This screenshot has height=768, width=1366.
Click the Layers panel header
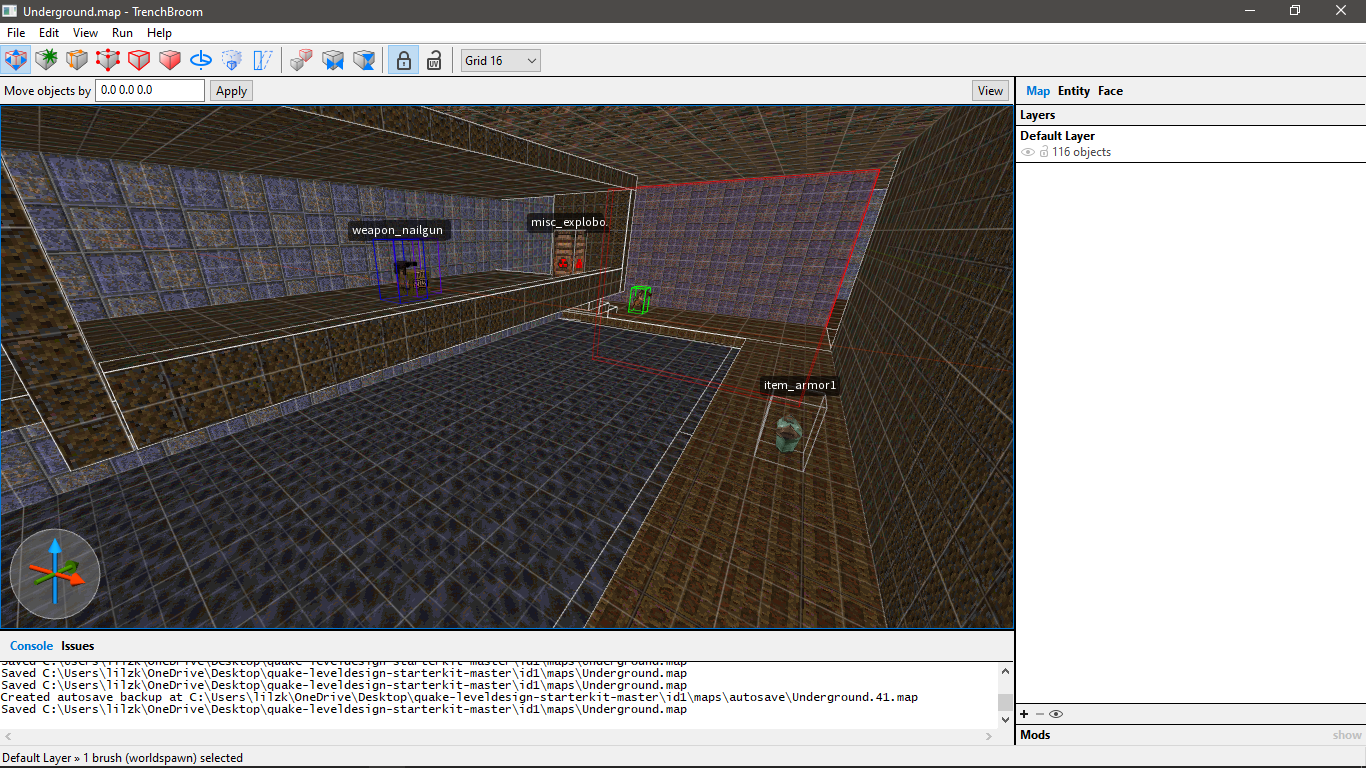[1190, 115]
